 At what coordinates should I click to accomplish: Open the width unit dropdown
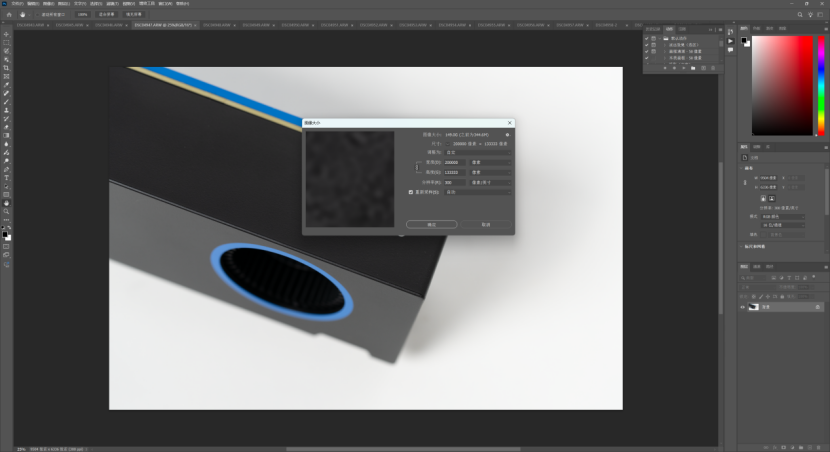tap(489, 162)
